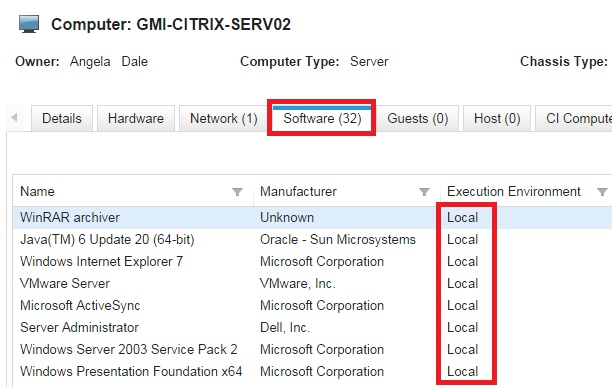Click Local cell in WinRAR archiver row
The image size is (612, 387).
[x=463, y=218]
